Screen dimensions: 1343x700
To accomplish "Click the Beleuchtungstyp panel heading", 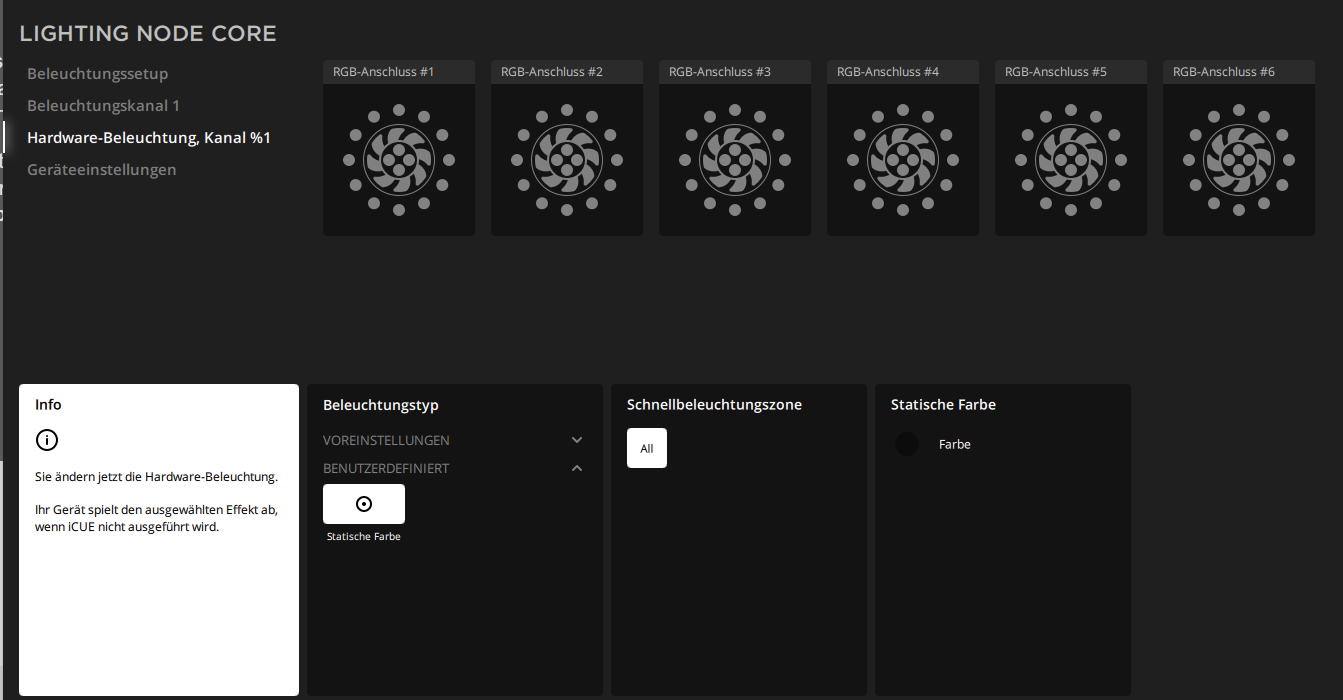I will pos(381,405).
